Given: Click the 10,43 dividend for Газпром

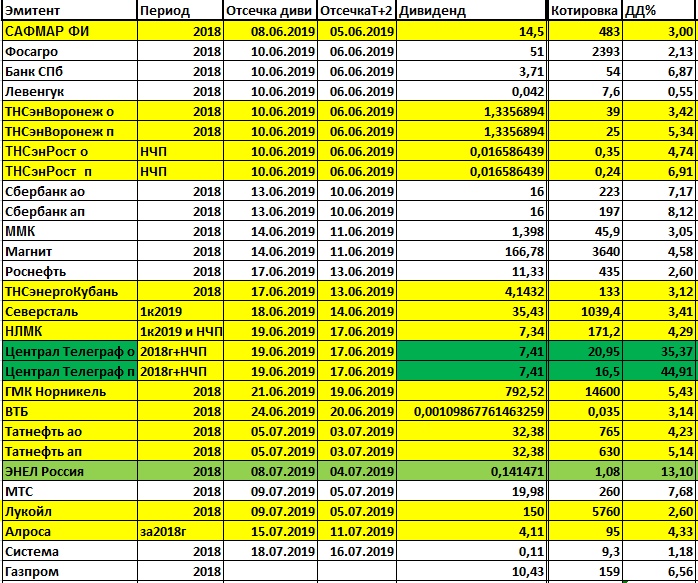Looking at the screenshot, I should 471,571.
